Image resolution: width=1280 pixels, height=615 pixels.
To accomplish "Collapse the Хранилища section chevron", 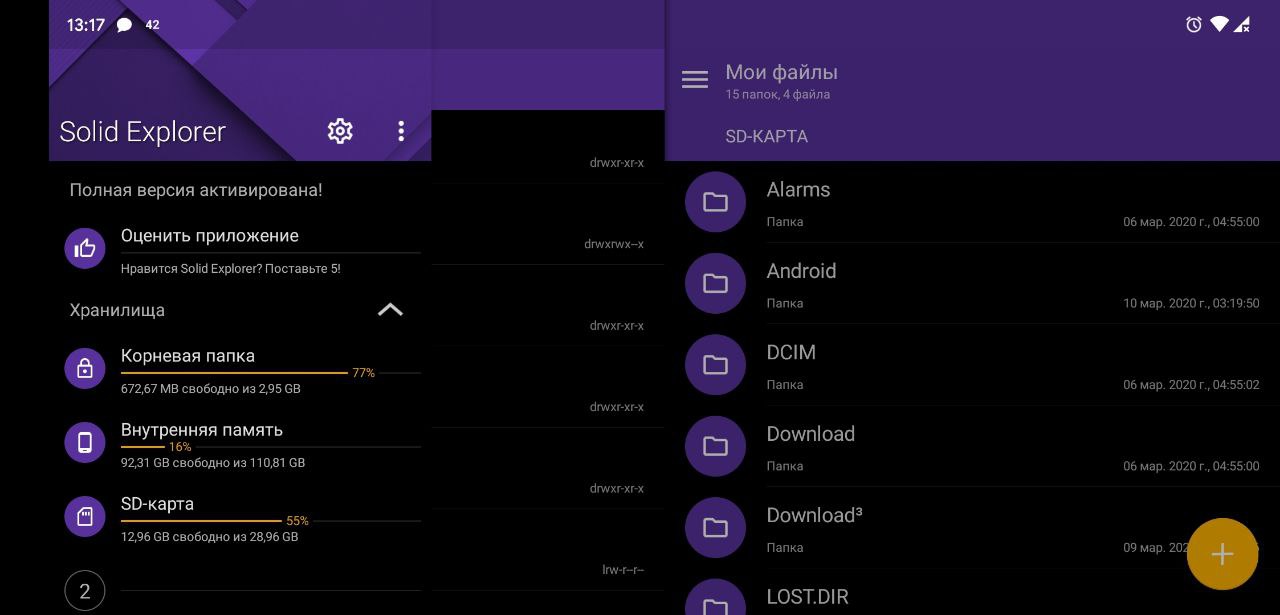I will (390, 310).
